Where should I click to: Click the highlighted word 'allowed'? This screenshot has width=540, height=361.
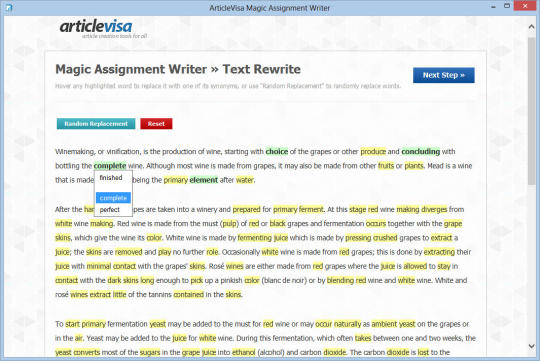[x=415, y=266]
